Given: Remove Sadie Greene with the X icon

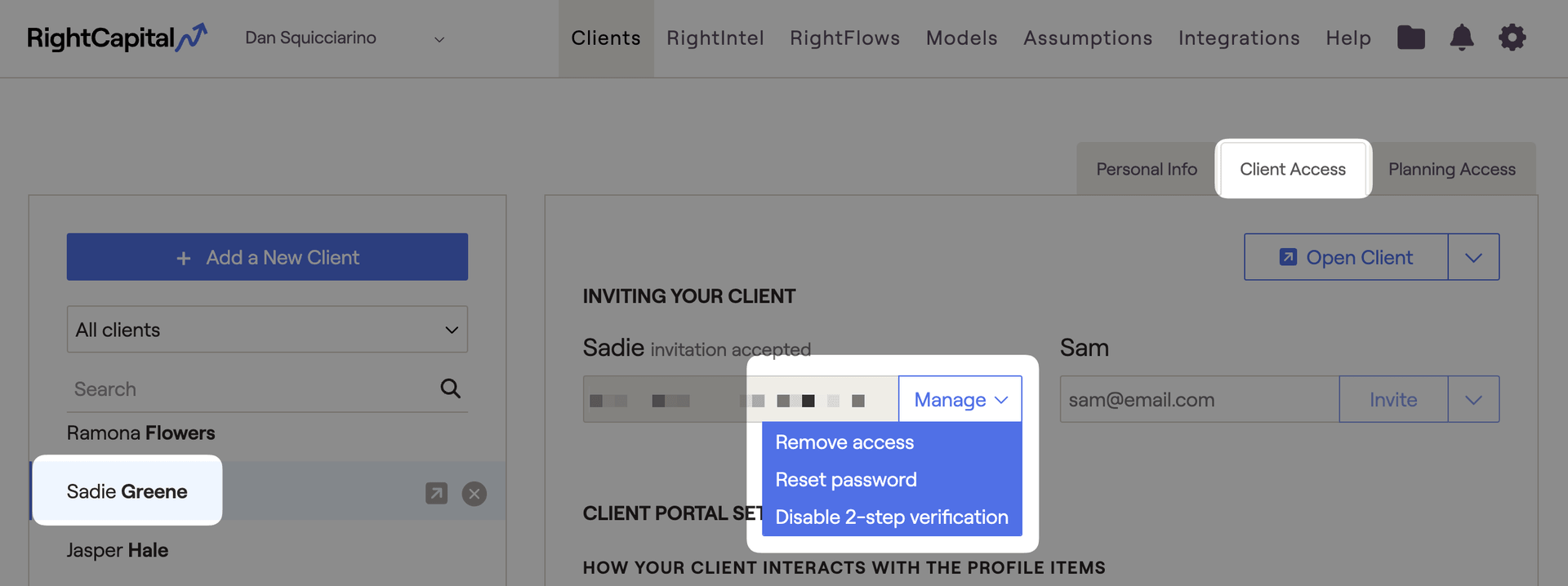Looking at the screenshot, I should tap(474, 493).
